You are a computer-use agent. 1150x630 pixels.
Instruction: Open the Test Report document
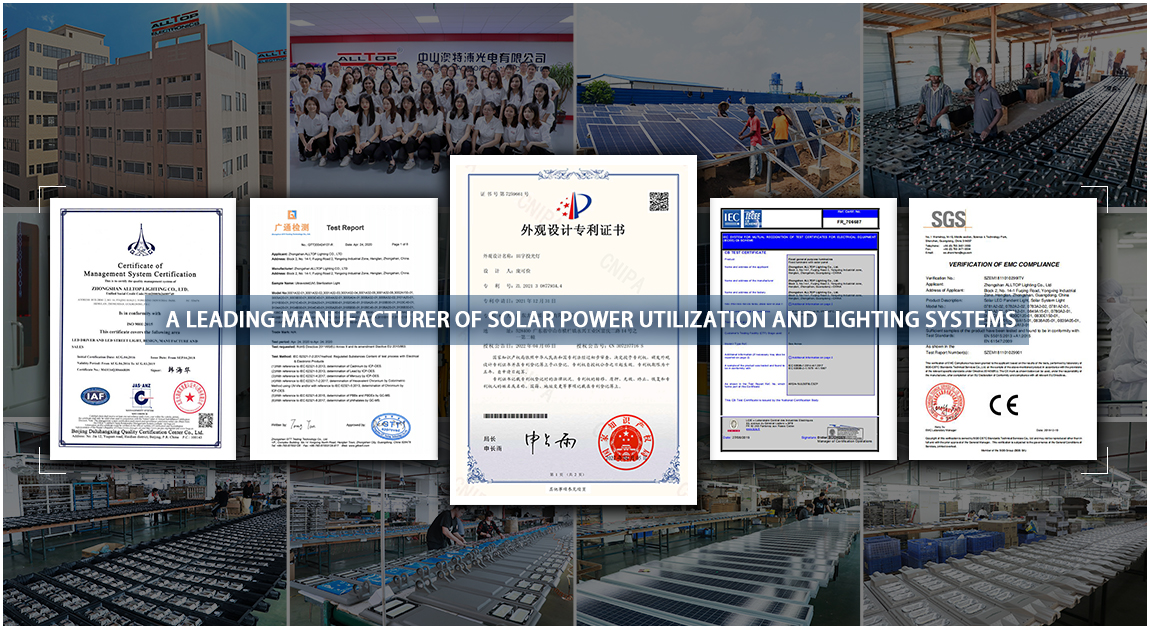pos(344,329)
